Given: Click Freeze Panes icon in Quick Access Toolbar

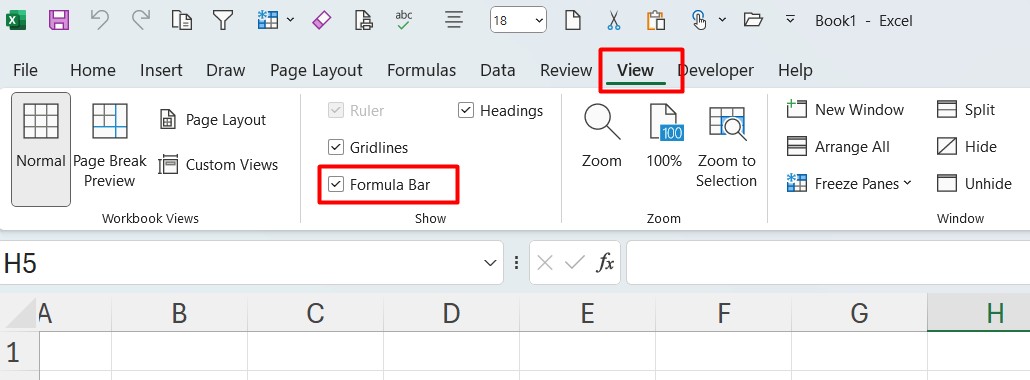Looking at the screenshot, I should coord(267,20).
